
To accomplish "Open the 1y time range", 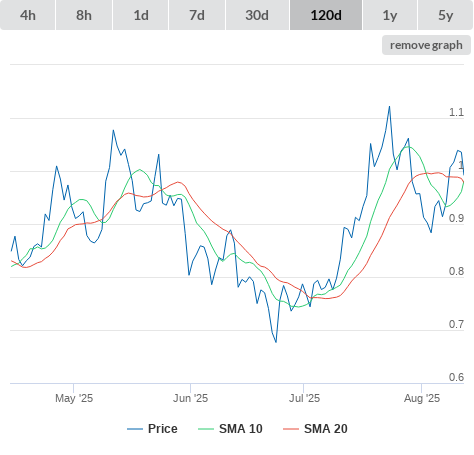I will (x=390, y=15).
